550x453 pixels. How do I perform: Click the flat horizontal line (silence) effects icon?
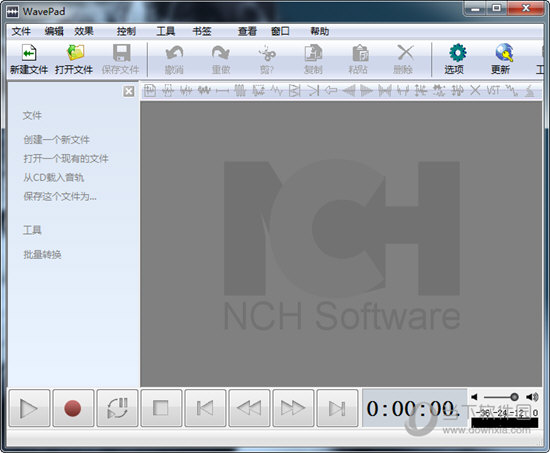[222, 91]
